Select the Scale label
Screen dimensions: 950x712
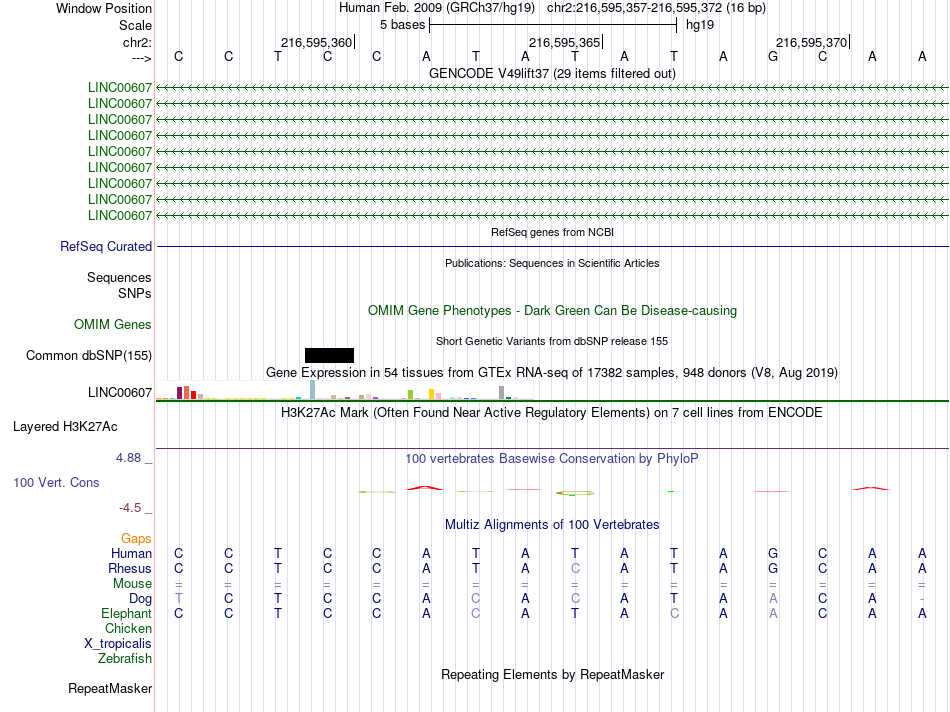(x=135, y=25)
